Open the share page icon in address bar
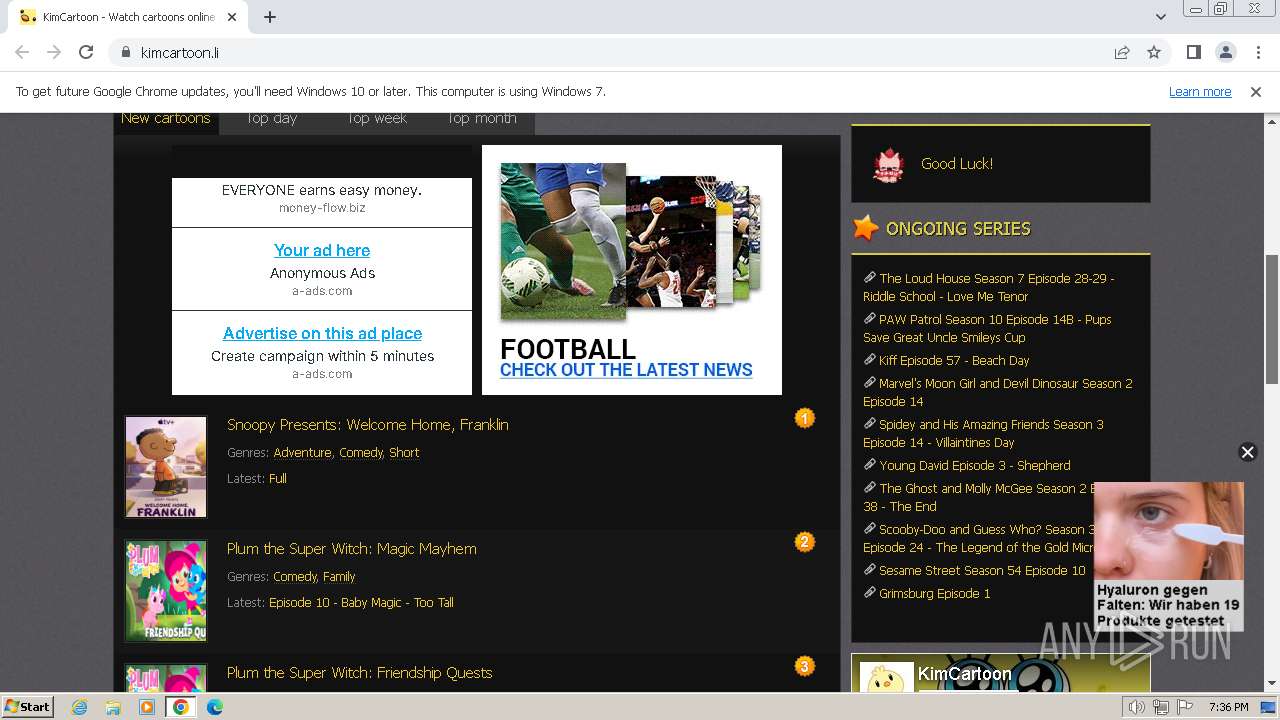The image size is (1280, 720). 1122,52
